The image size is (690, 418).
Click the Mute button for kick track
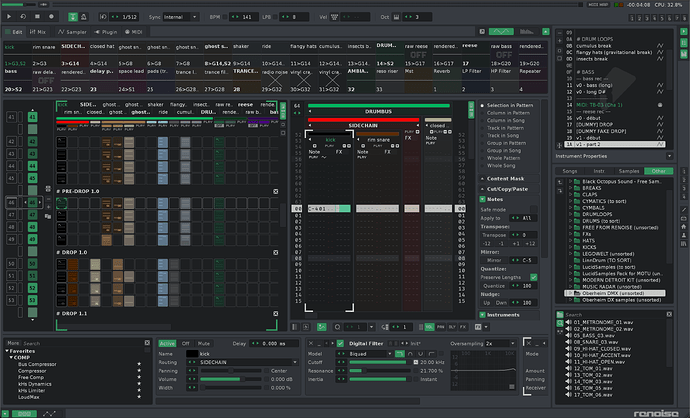coord(204,343)
